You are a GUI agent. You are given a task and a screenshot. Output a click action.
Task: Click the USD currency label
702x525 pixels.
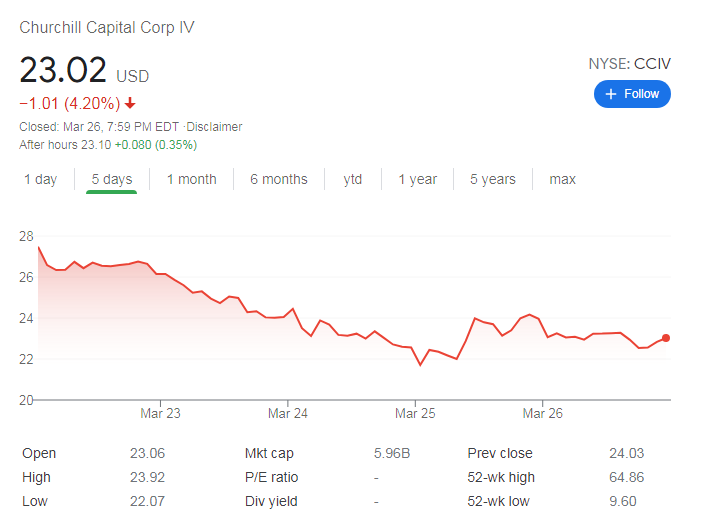133,76
